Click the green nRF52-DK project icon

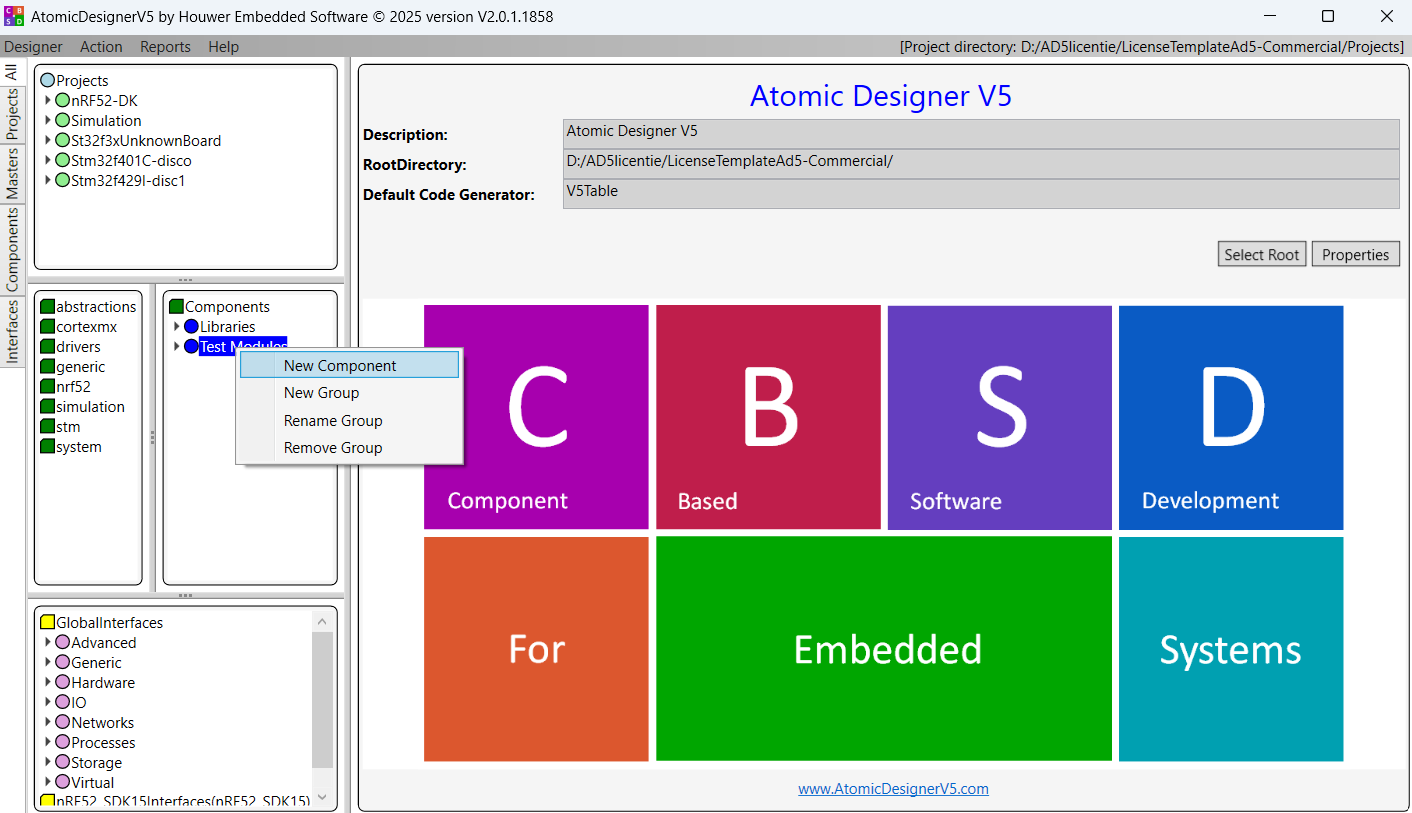pyautogui.click(x=62, y=101)
